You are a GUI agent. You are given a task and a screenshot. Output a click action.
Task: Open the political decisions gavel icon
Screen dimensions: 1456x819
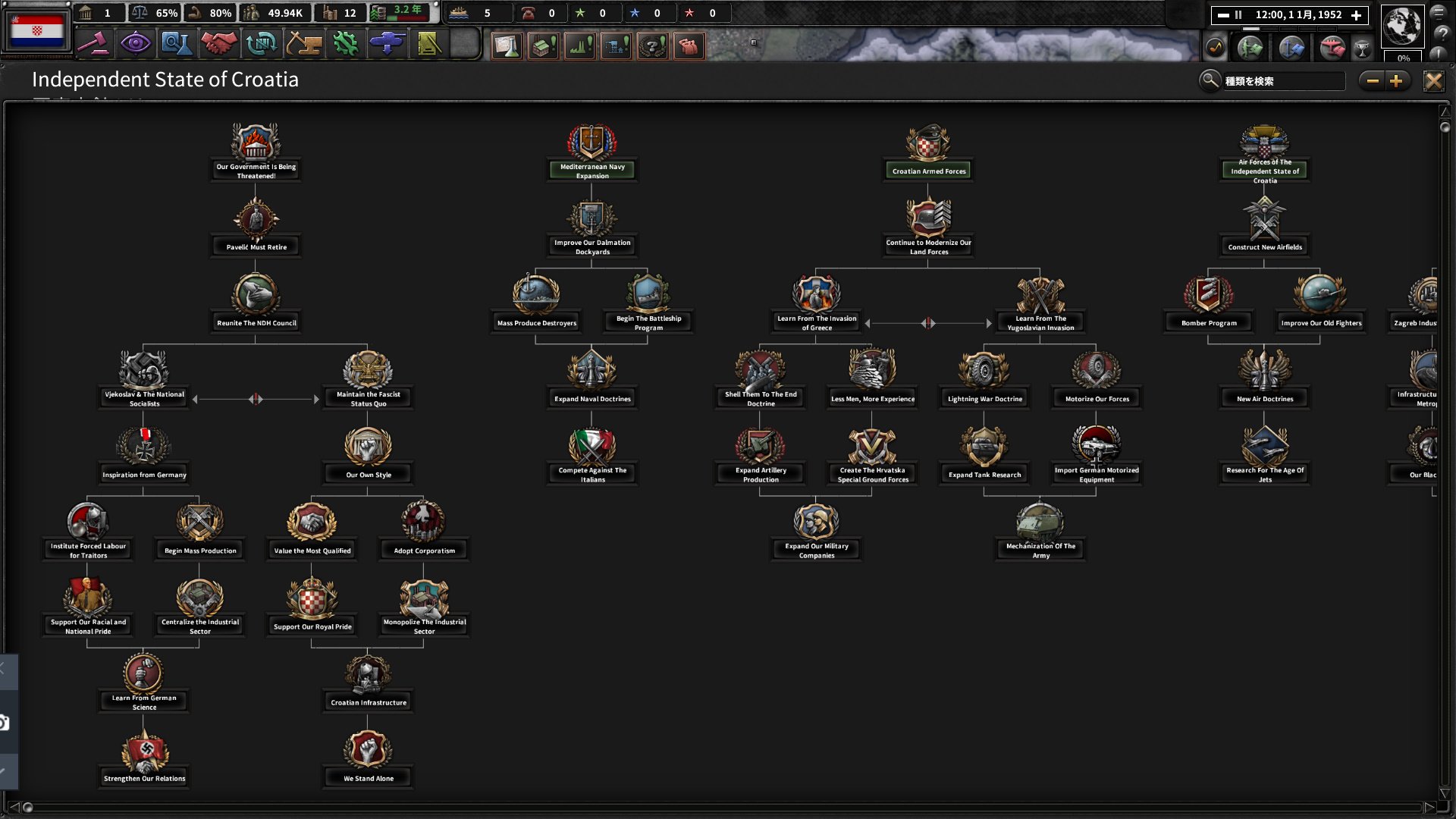click(x=93, y=44)
